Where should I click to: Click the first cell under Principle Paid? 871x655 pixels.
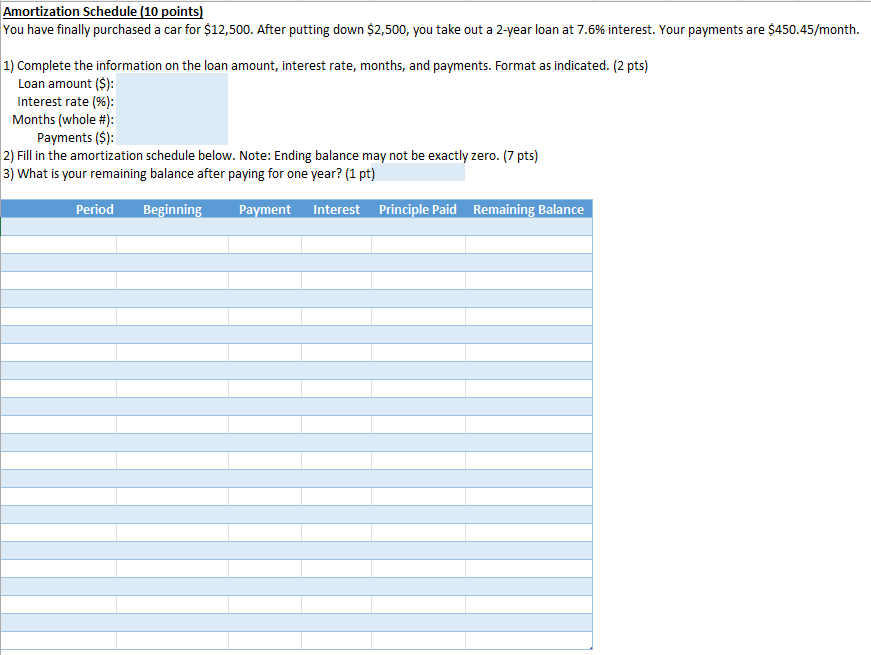pyautogui.click(x=418, y=226)
